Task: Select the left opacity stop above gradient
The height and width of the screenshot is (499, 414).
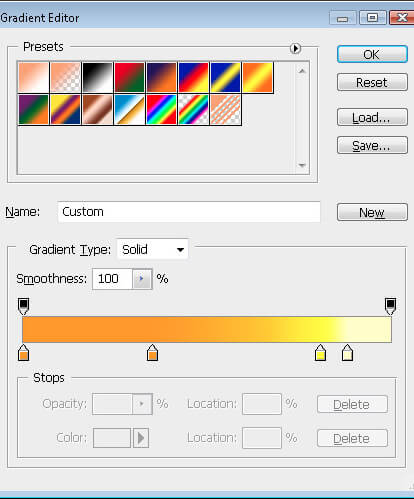Action: pyautogui.click(x=23, y=306)
